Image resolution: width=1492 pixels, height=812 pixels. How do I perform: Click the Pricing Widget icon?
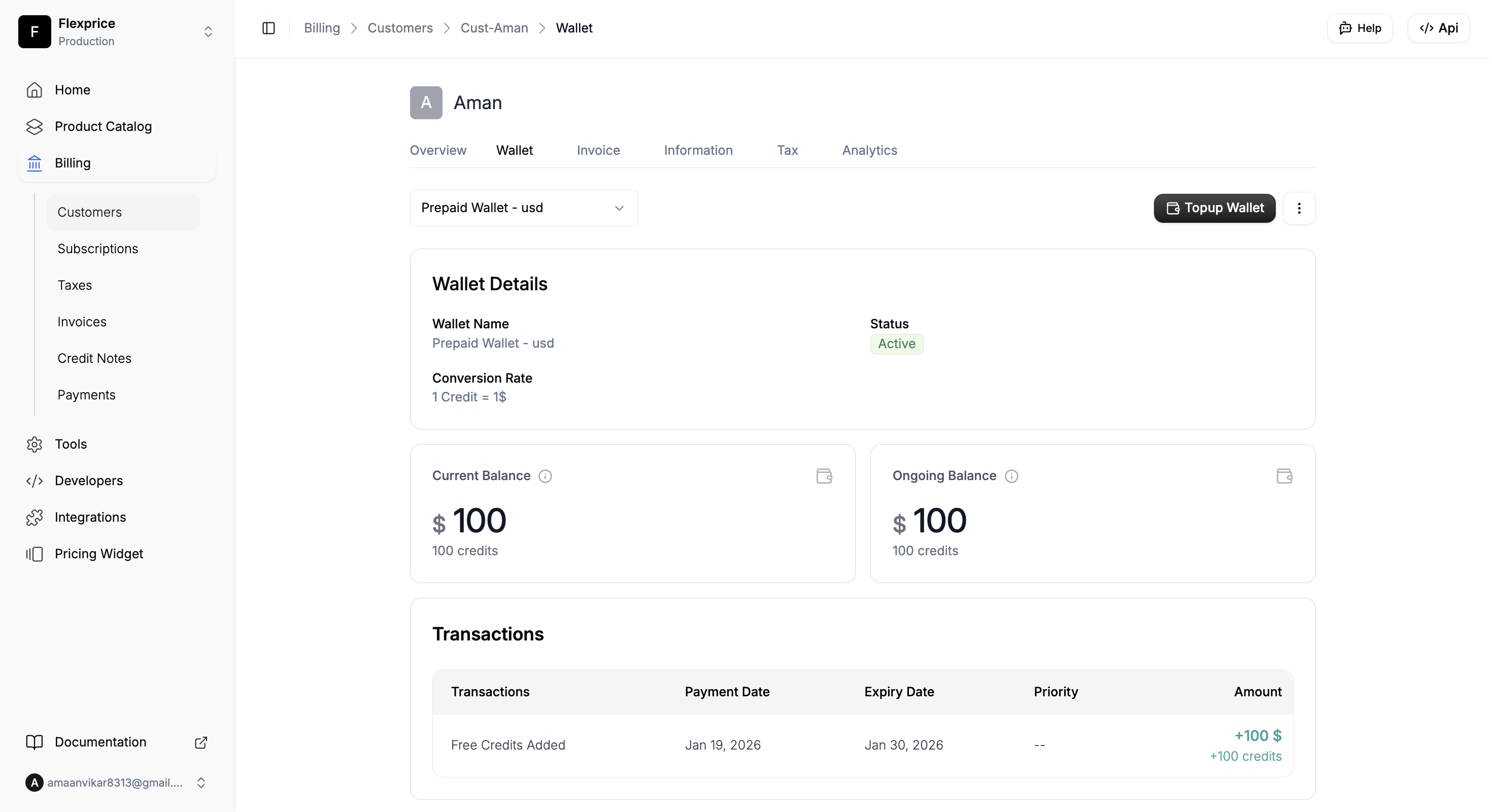point(34,554)
